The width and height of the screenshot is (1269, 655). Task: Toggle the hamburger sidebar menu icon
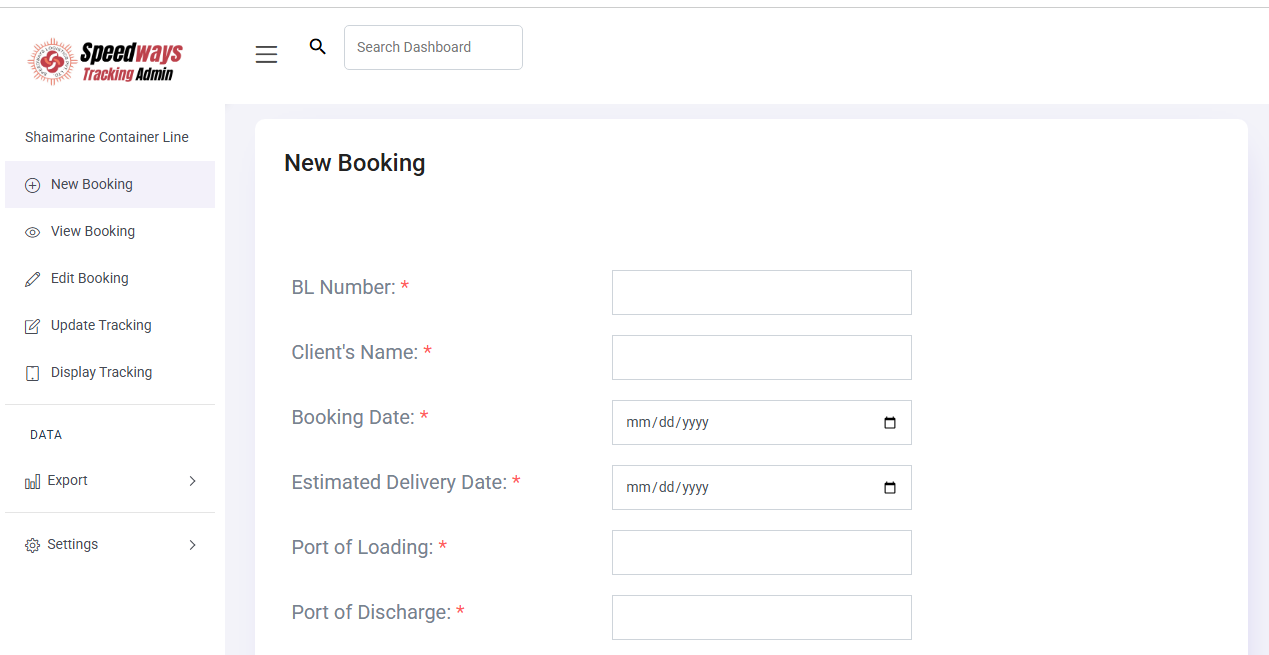(x=266, y=55)
